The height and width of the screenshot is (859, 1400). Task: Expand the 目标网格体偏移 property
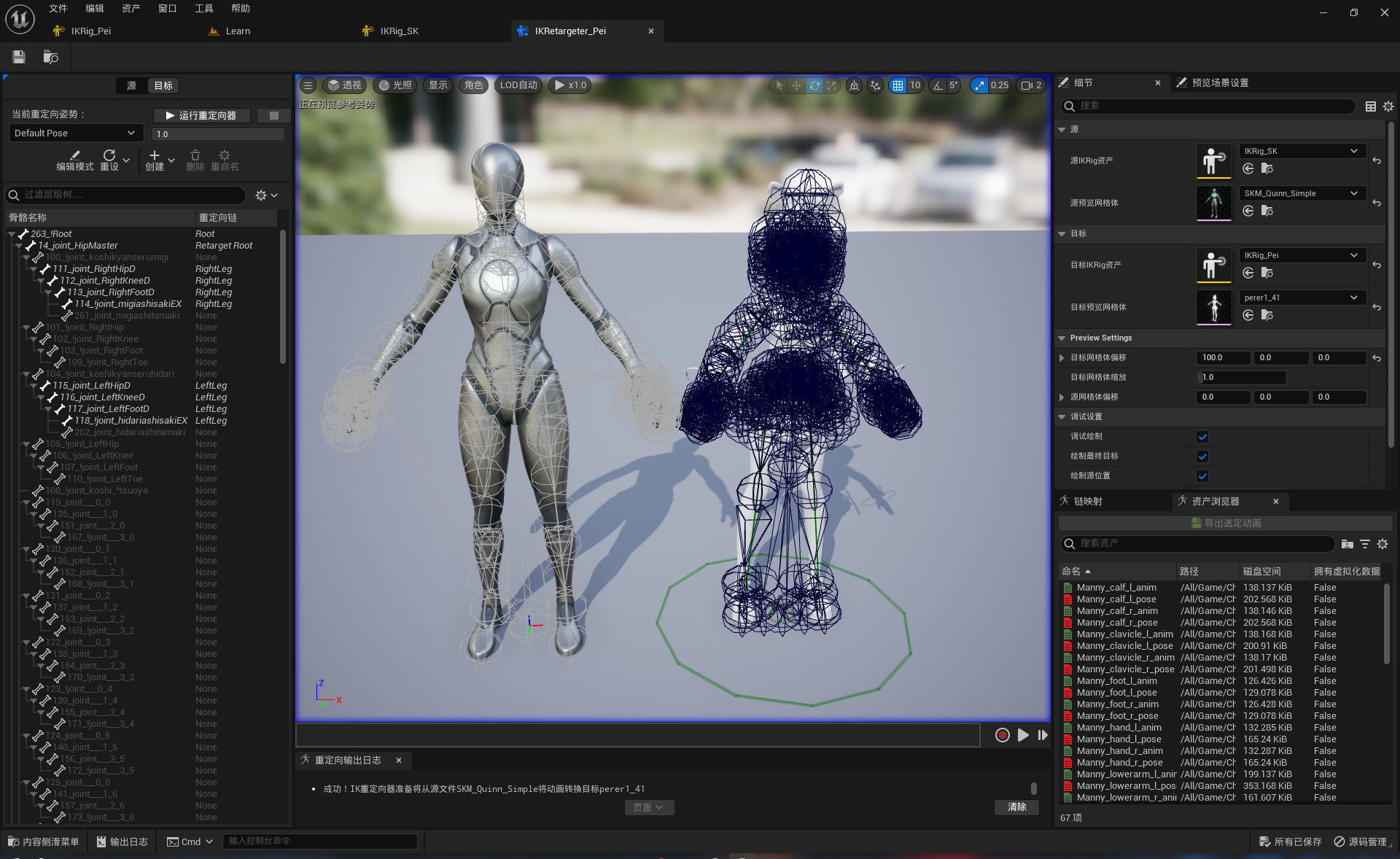[x=1062, y=358]
